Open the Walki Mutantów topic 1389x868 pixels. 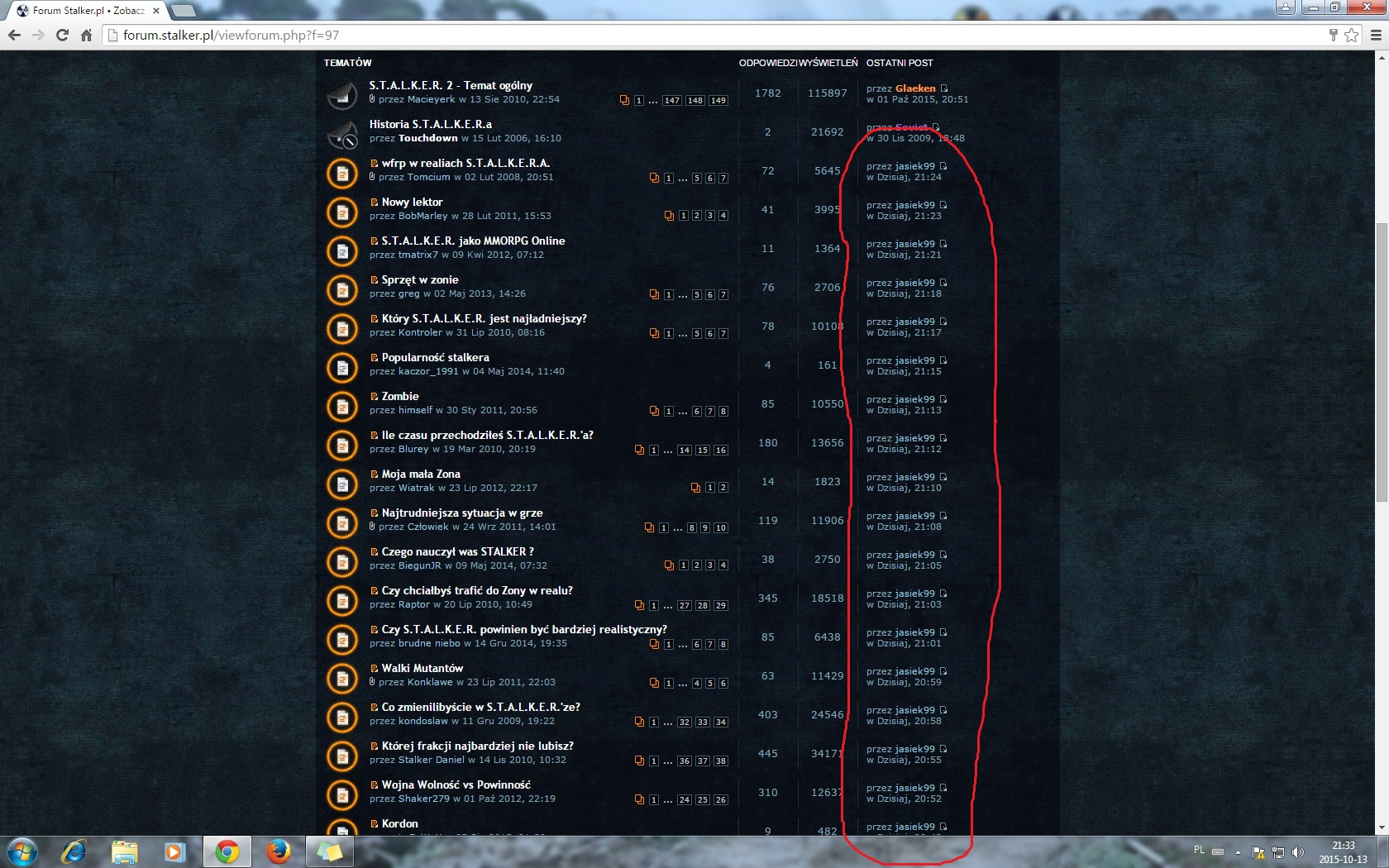coord(422,668)
